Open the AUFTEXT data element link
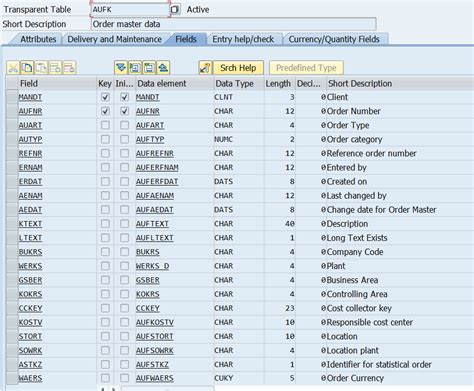Image resolution: width=474 pixels, height=391 pixels. click(152, 224)
